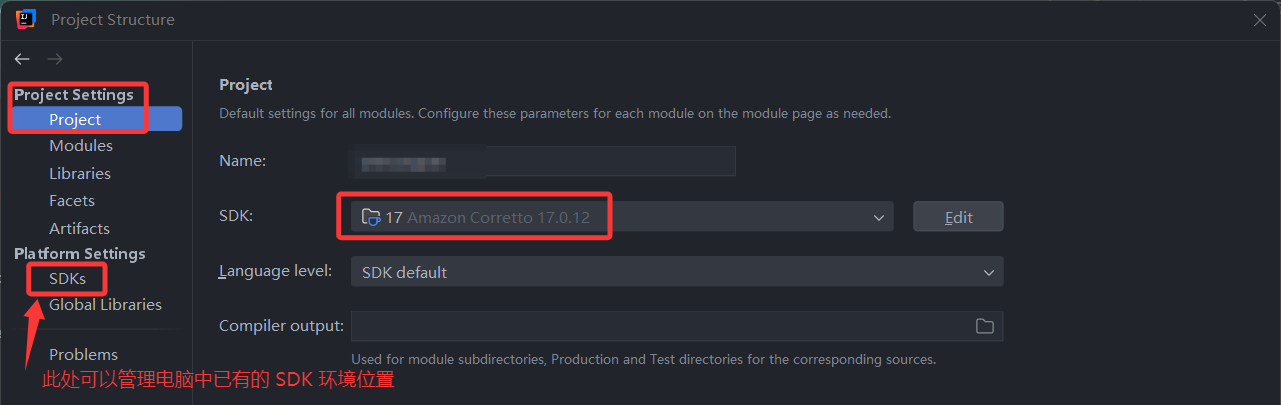This screenshot has height=405, width=1281.
Task: Click the project Name text field
Action: click(542, 161)
